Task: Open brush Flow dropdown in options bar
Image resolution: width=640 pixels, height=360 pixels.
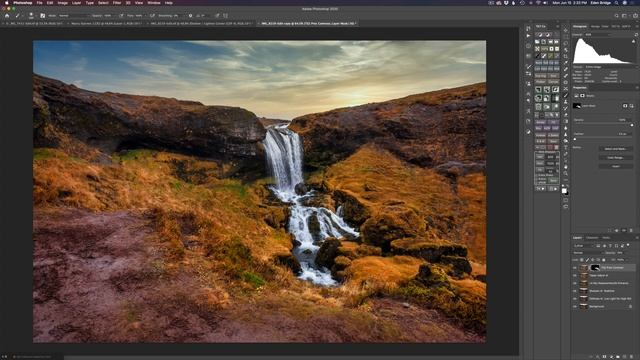Action: 140,16
